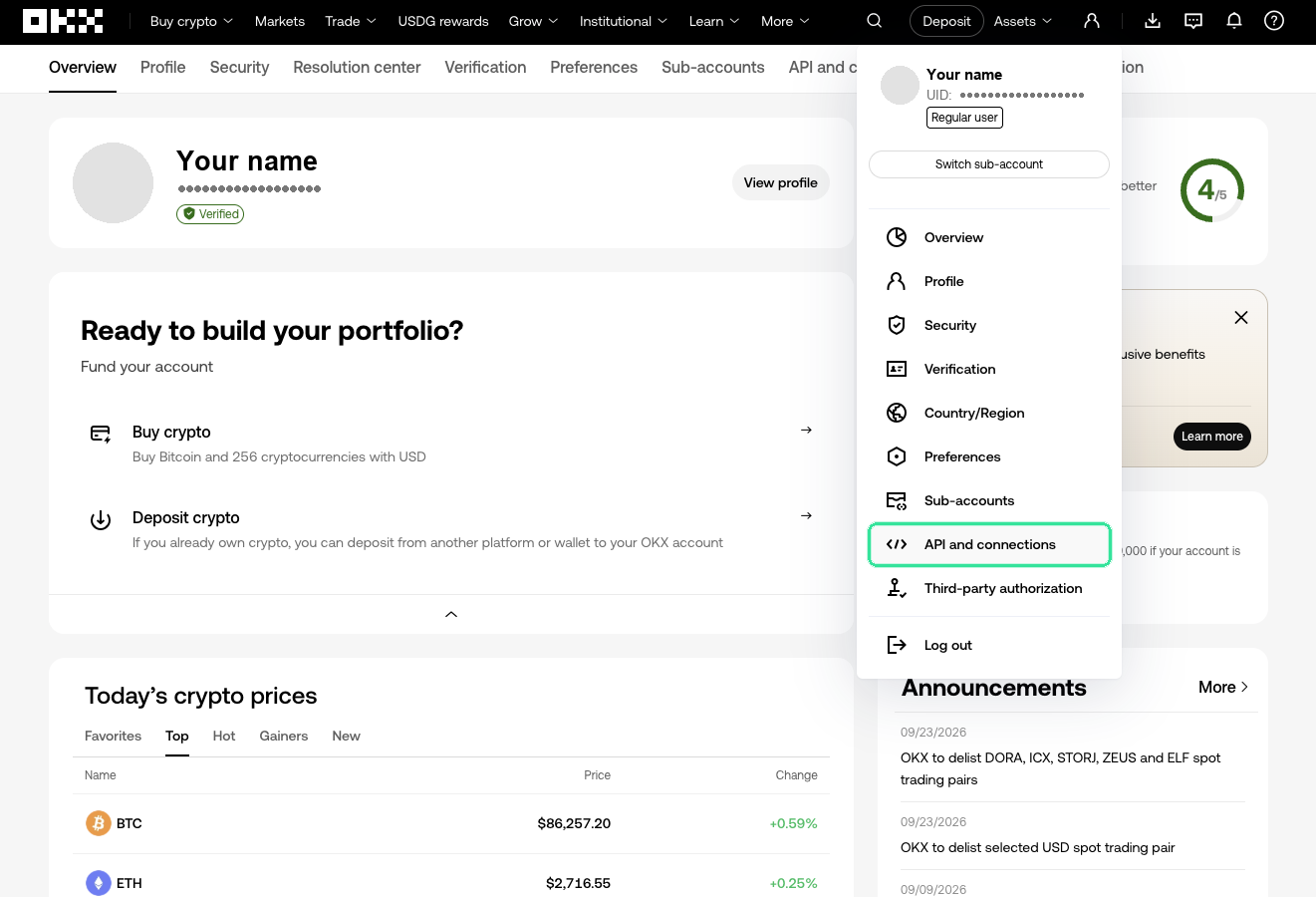
Task: Click the ETH coin icon
Action: click(98, 883)
